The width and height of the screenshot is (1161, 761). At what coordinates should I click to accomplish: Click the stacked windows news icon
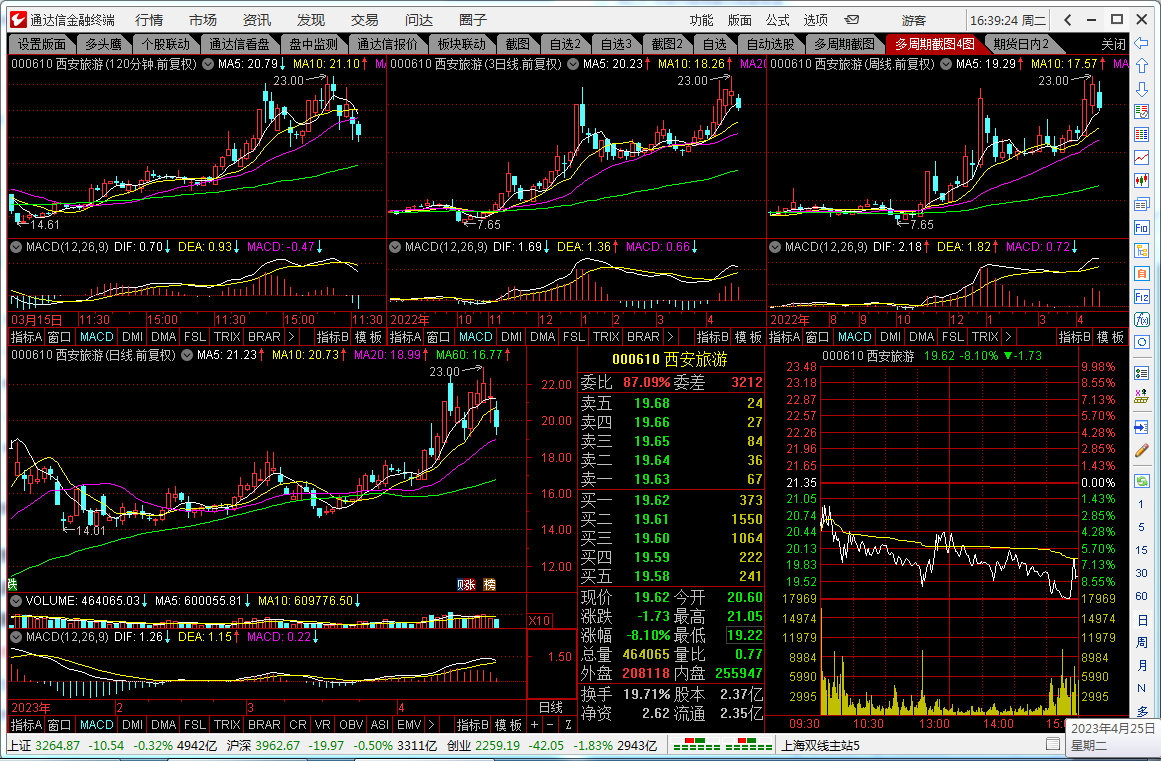pyautogui.click(x=1142, y=204)
